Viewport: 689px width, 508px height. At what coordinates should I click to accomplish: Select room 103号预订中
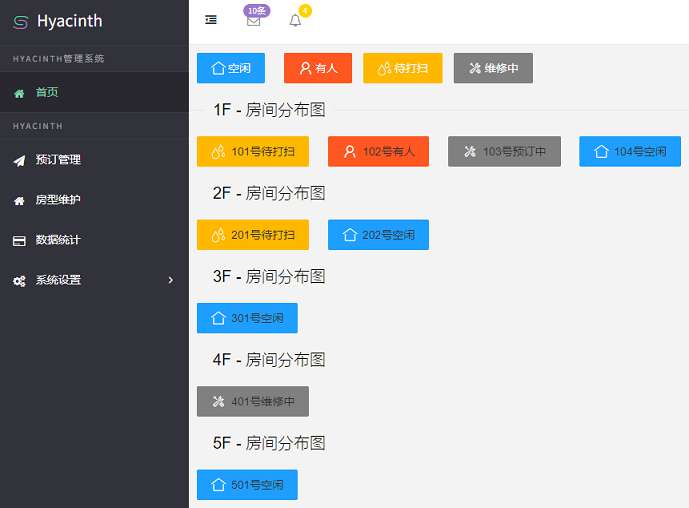click(x=504, y=152)
